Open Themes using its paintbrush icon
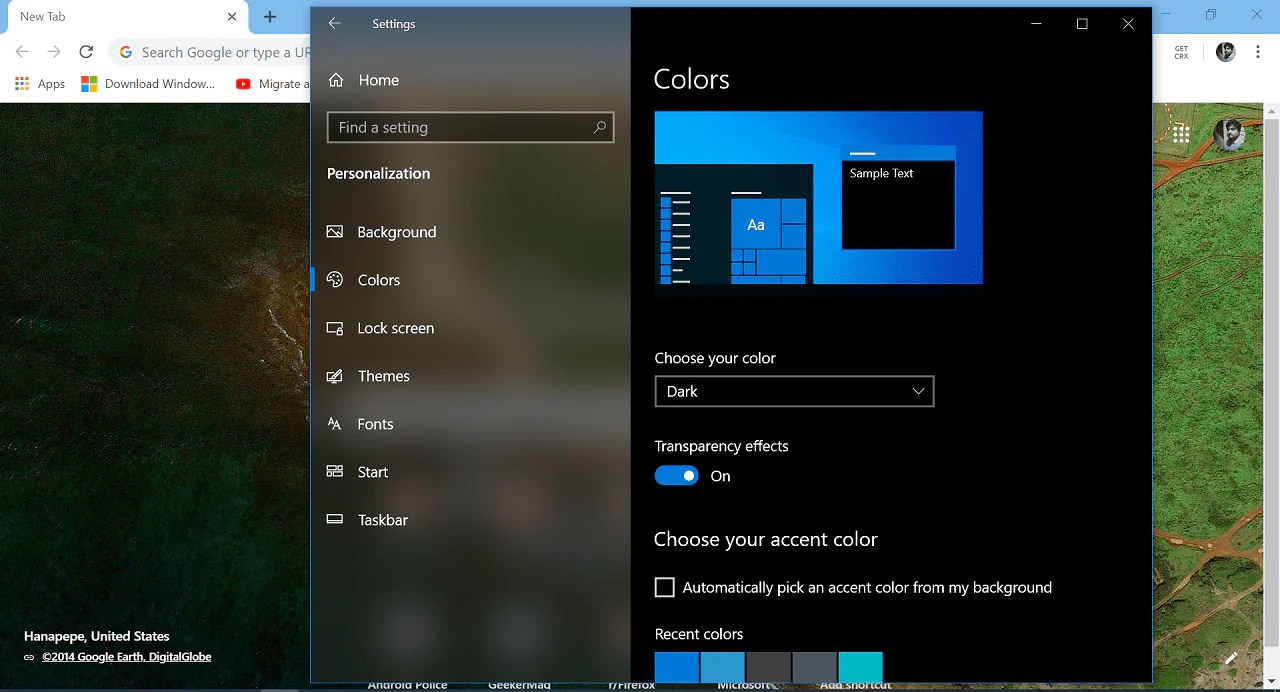1280x692 pixels. (334, 376)
